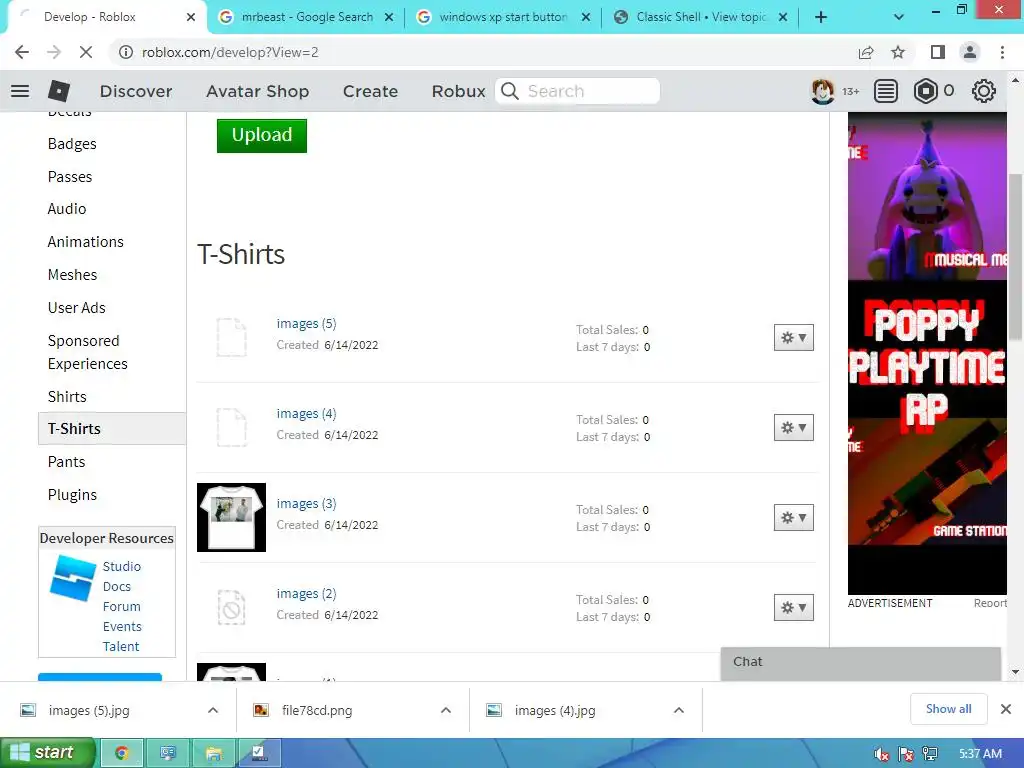Open Robux in the Roblox header
The image size is (1024, 768).
coord(458,91)
